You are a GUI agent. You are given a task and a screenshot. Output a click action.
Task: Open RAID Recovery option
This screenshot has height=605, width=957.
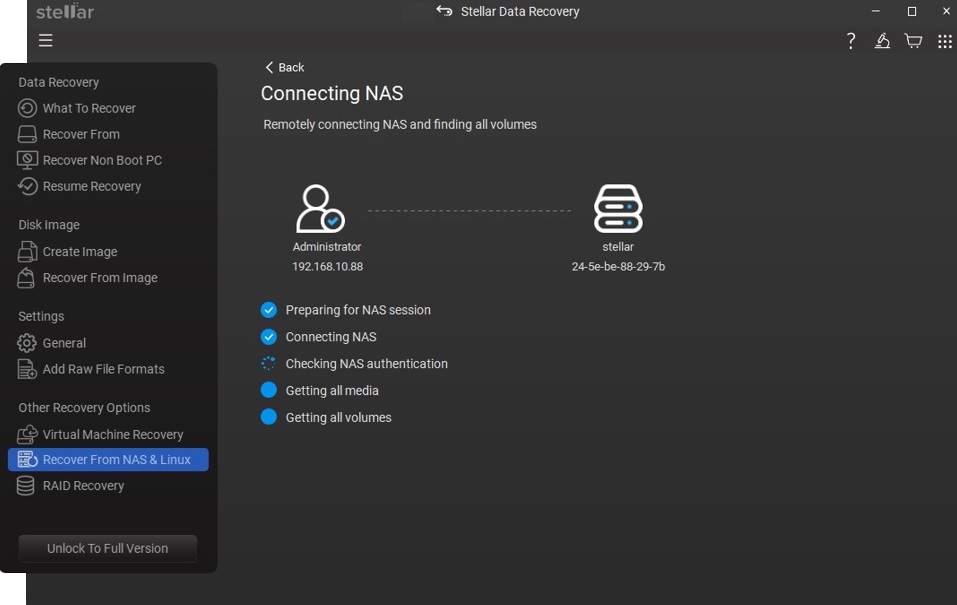coord(84,485)
